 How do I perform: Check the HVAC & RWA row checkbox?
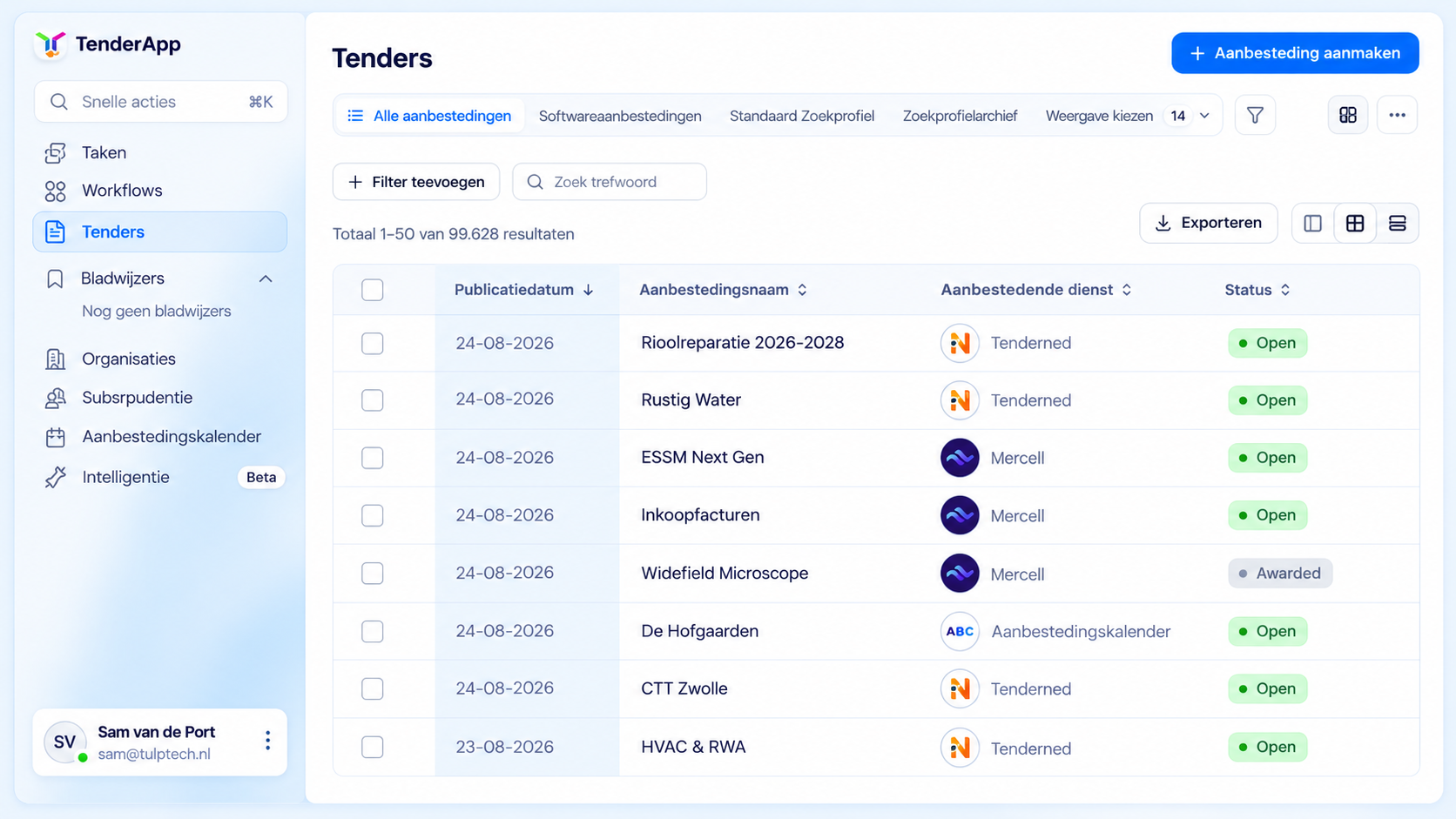pyautogui.click(x=373, y=747)
